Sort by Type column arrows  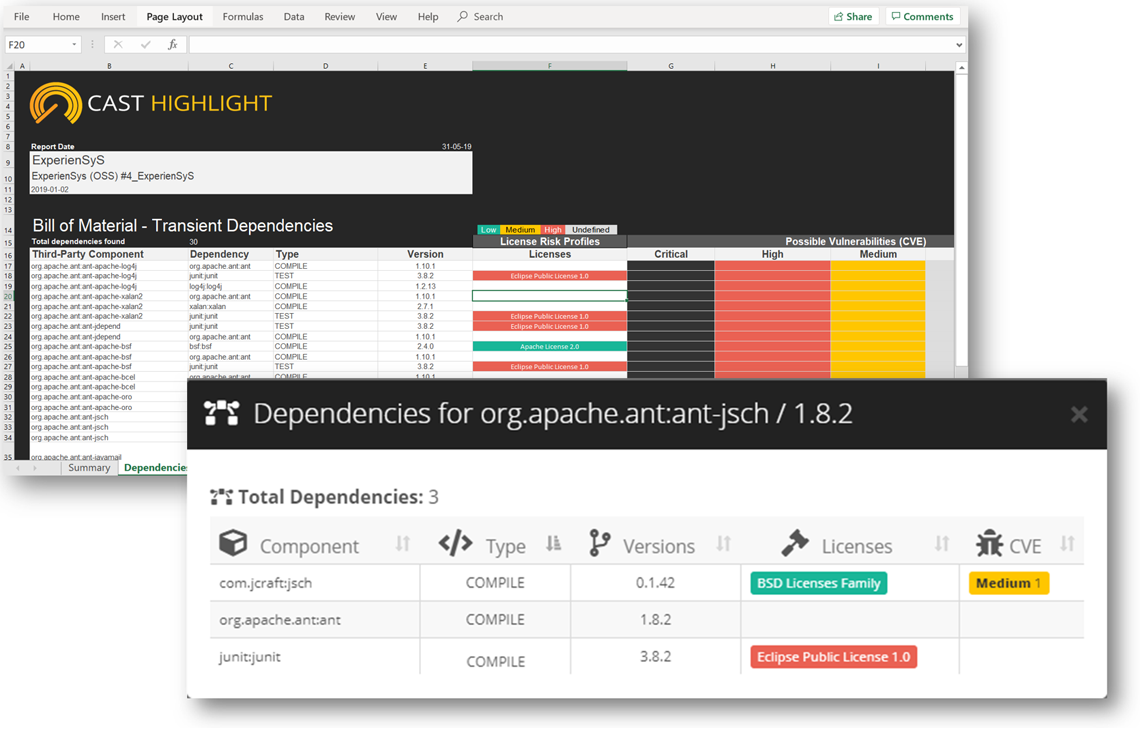click(553, 544)
